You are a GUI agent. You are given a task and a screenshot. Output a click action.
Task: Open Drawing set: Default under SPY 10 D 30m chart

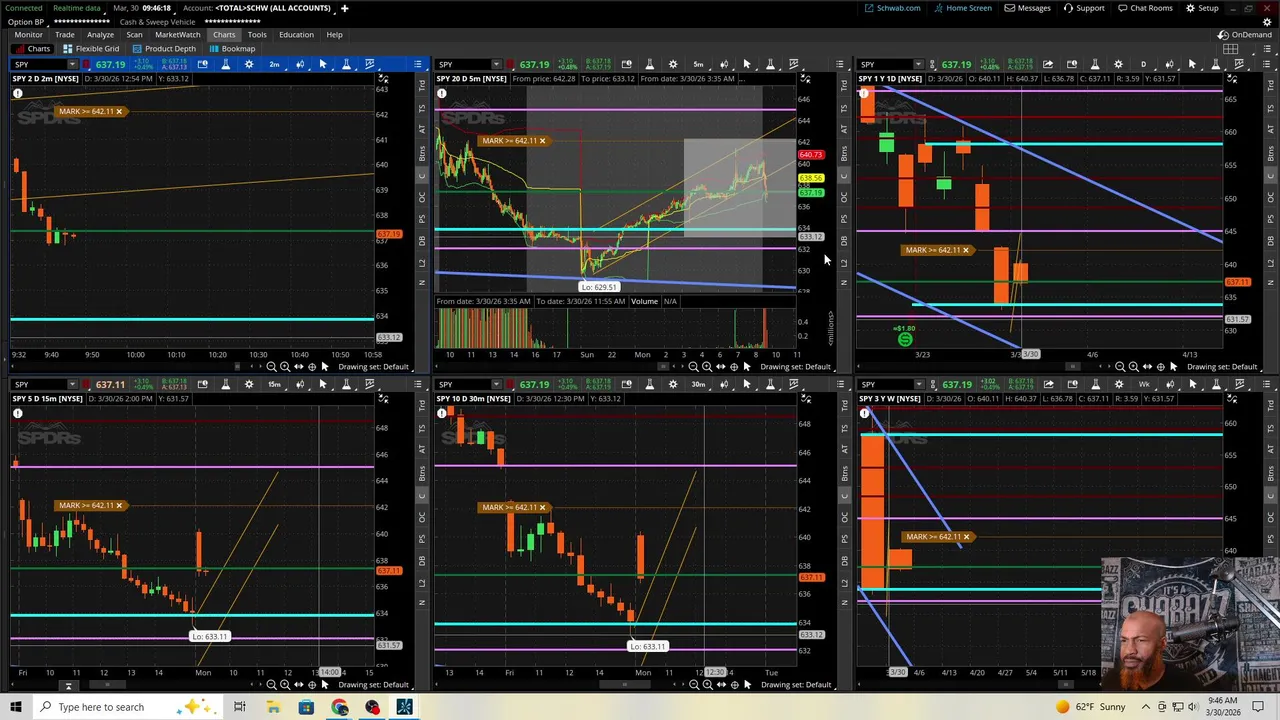tap(795, 685)
